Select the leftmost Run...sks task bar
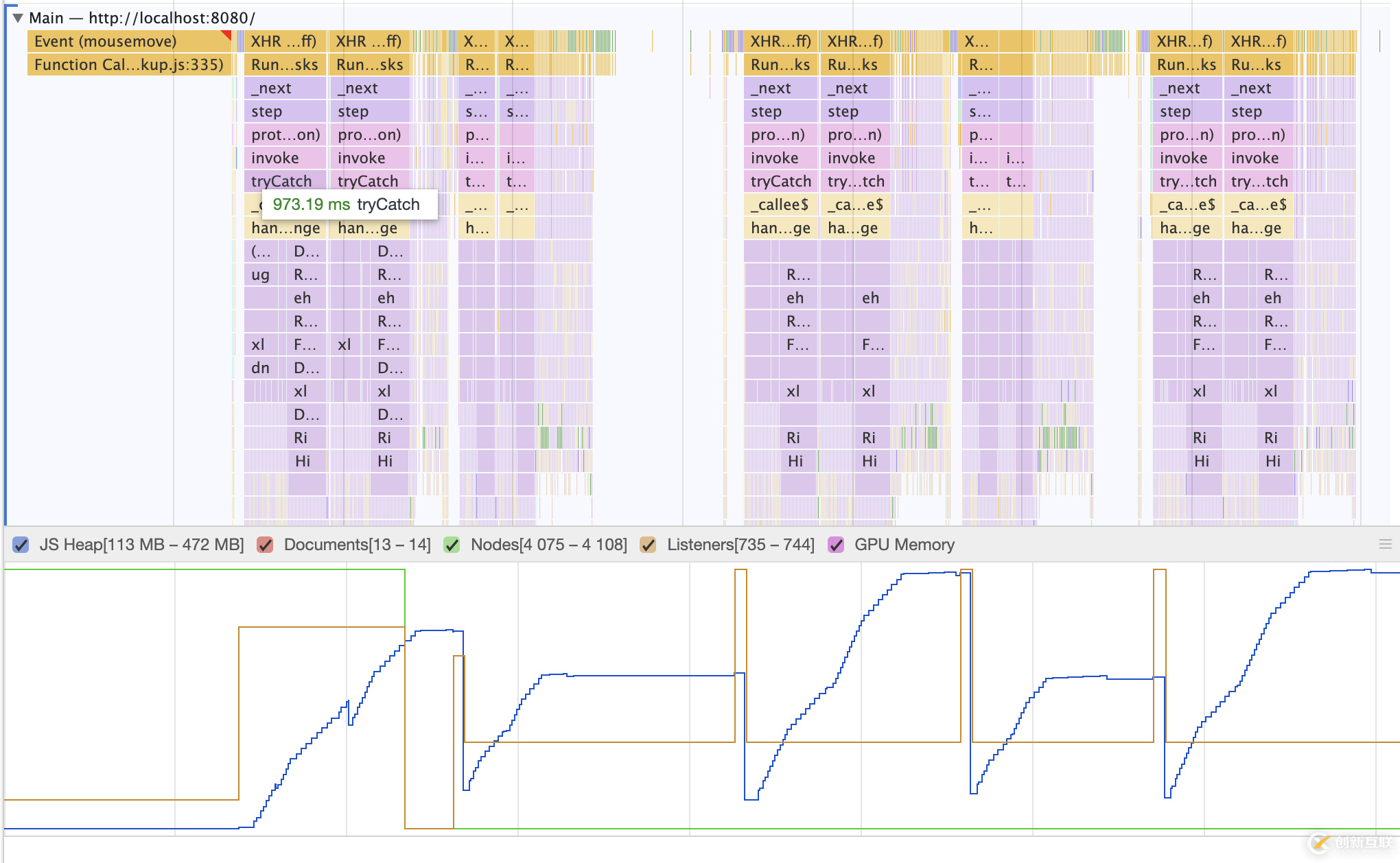The width and height of the screenshot is (1400, 863). pos(284,64)
